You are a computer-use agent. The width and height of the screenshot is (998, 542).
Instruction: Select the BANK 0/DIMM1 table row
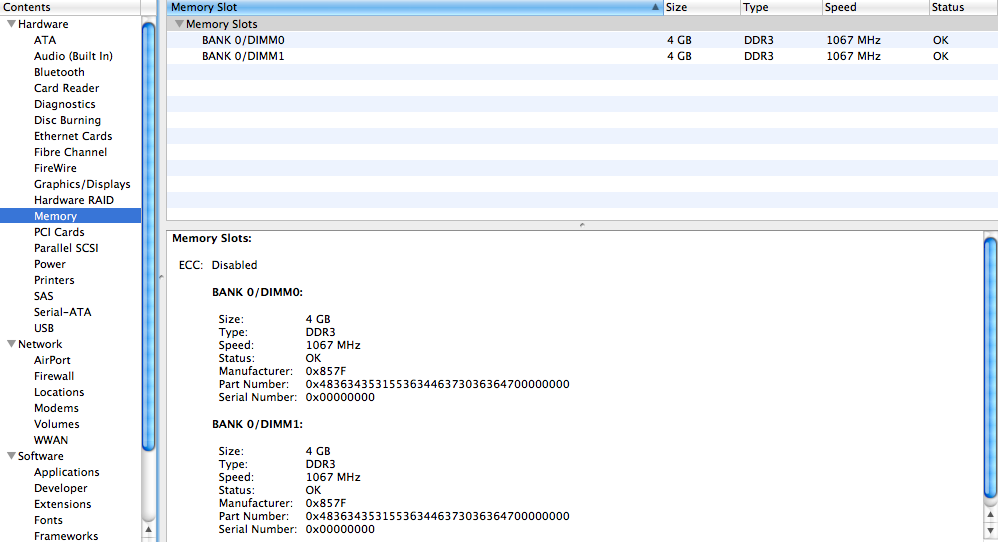tap(582, 56)
